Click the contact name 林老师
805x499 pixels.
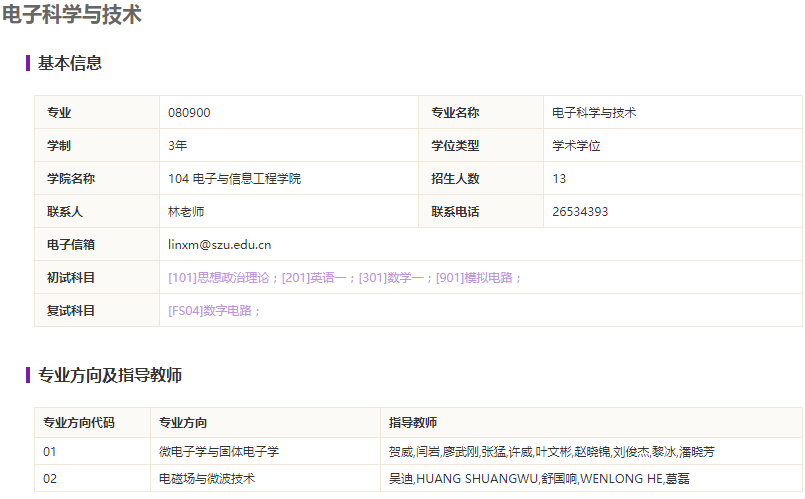coord(186,212)
